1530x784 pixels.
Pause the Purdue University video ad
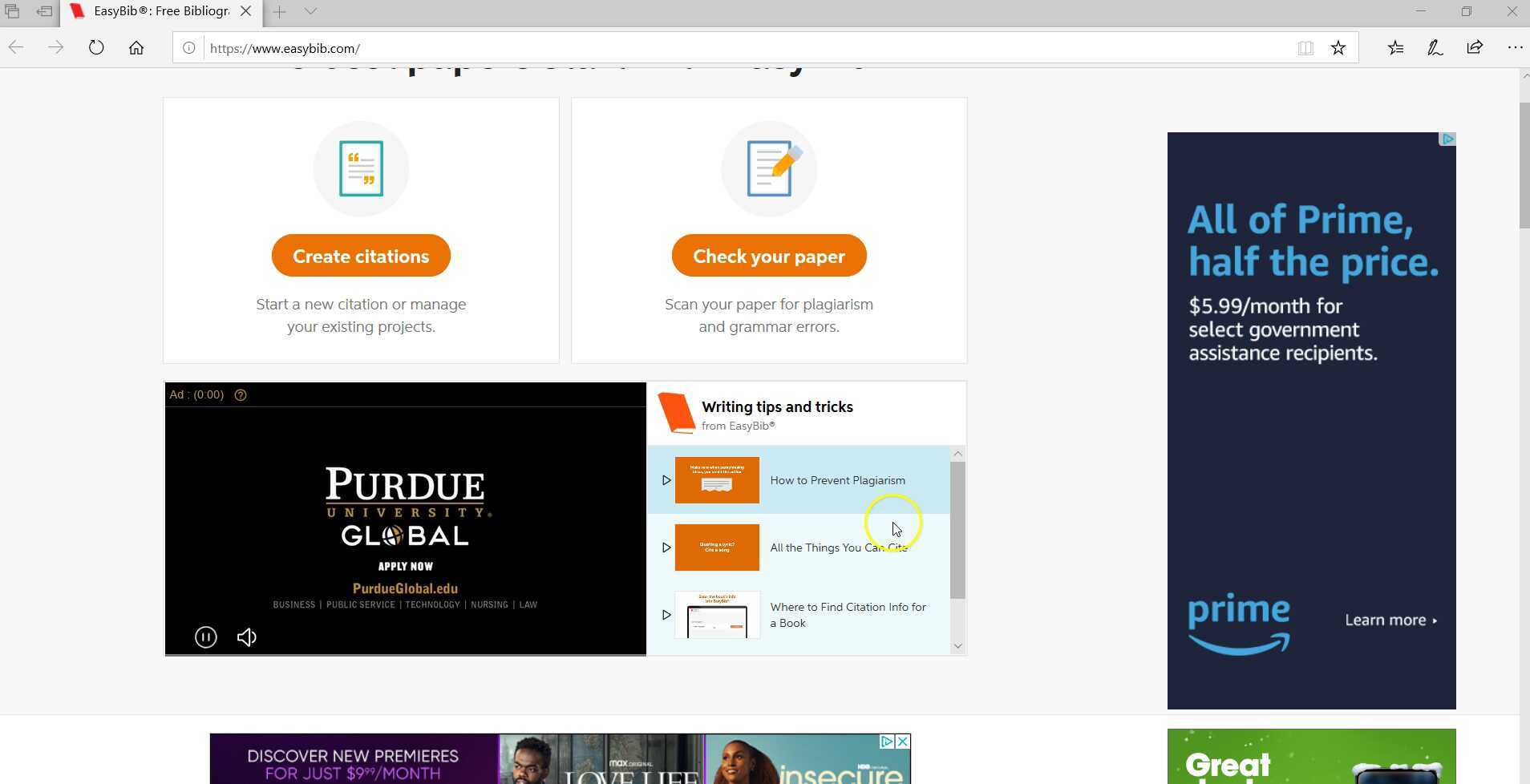[205, 636]
